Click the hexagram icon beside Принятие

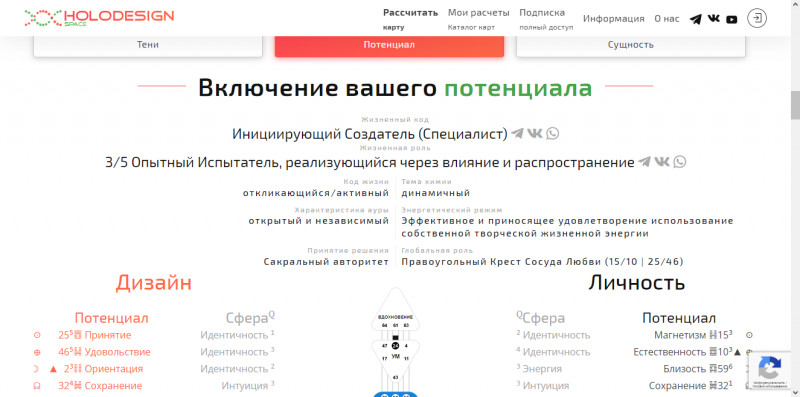[78, 335]
